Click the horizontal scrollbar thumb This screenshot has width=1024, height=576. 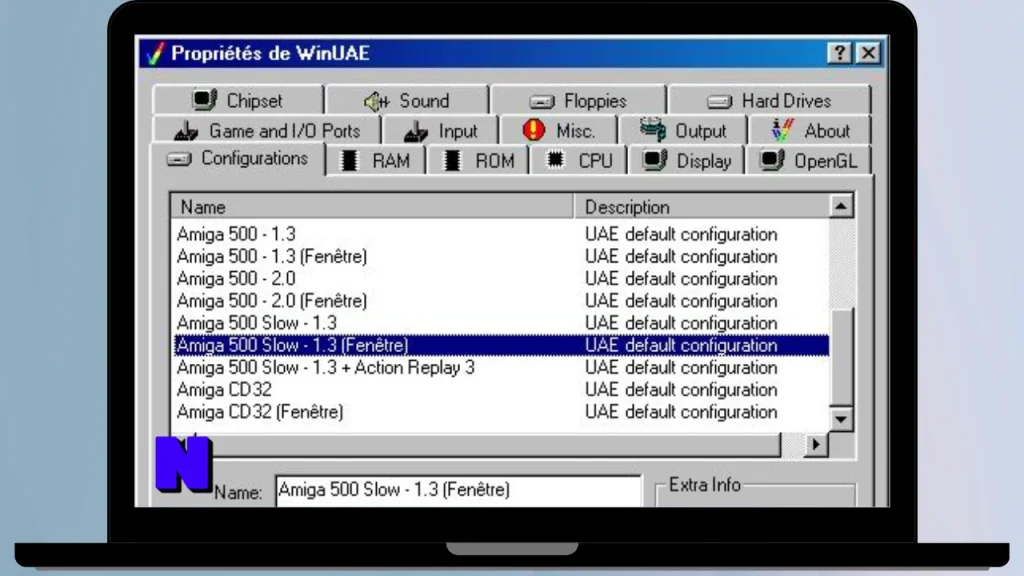[495, 445]
